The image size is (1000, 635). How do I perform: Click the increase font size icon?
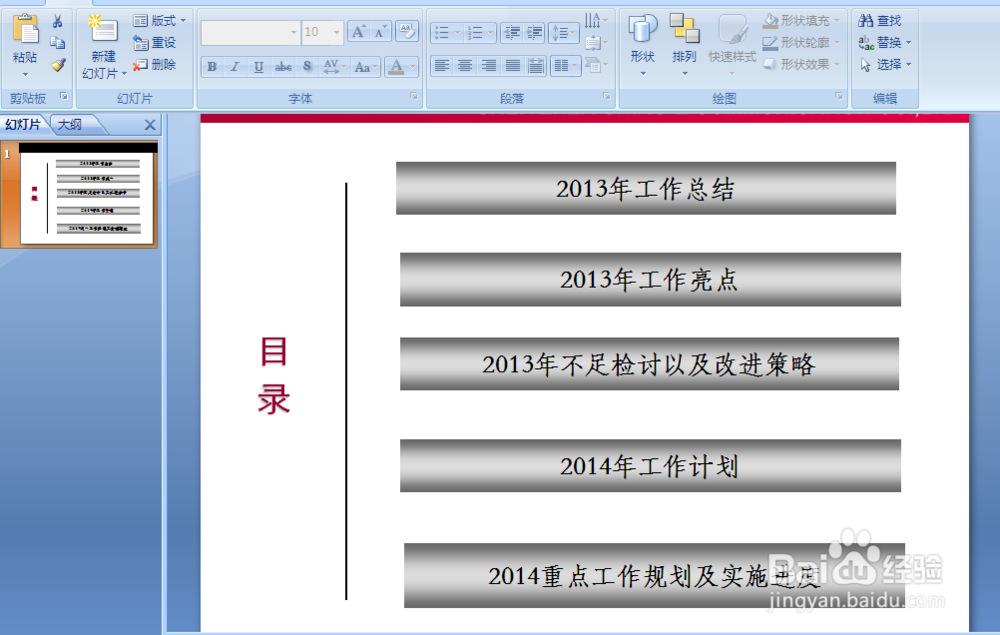click(358, 31)
